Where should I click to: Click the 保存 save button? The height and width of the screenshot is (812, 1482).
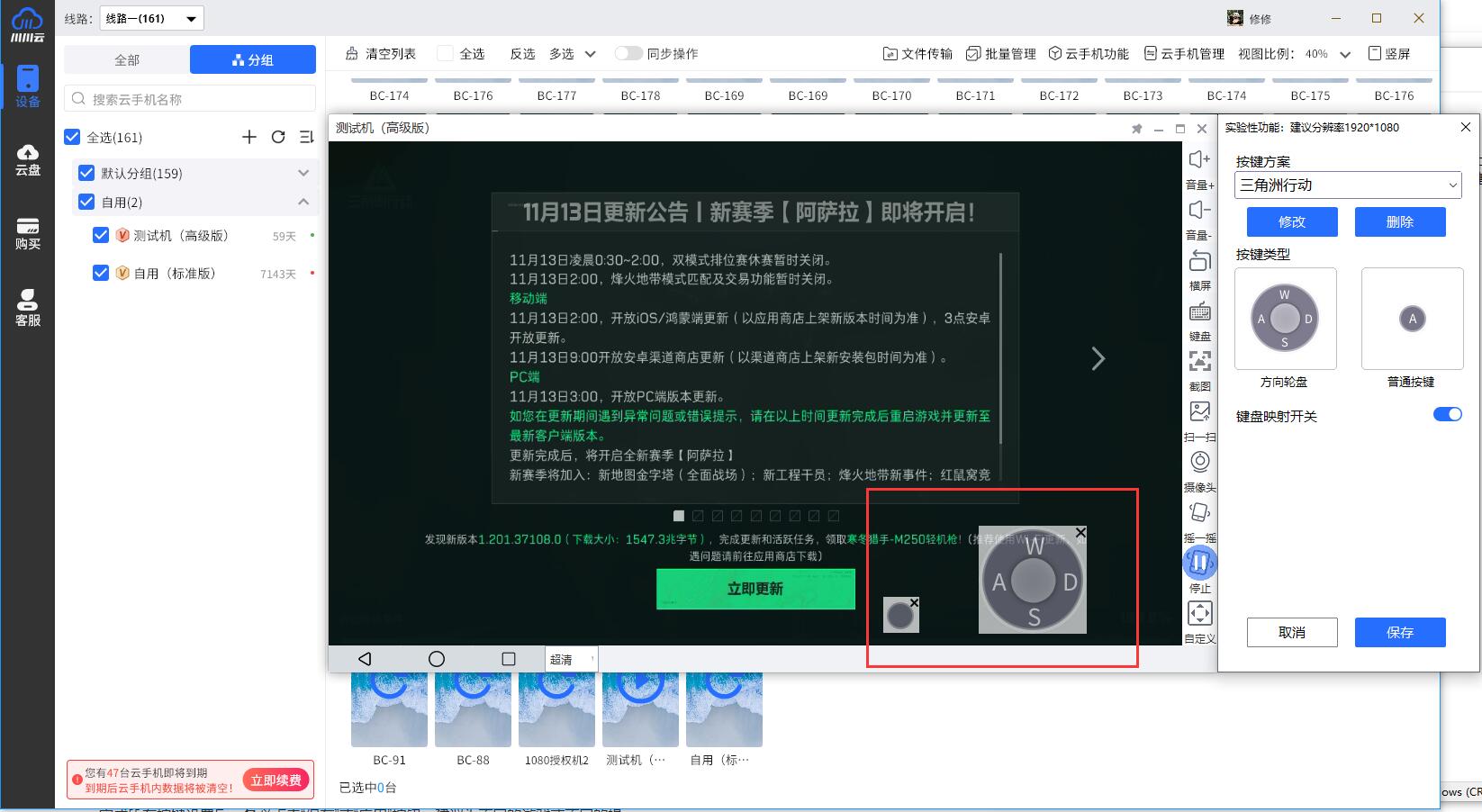1399,632
